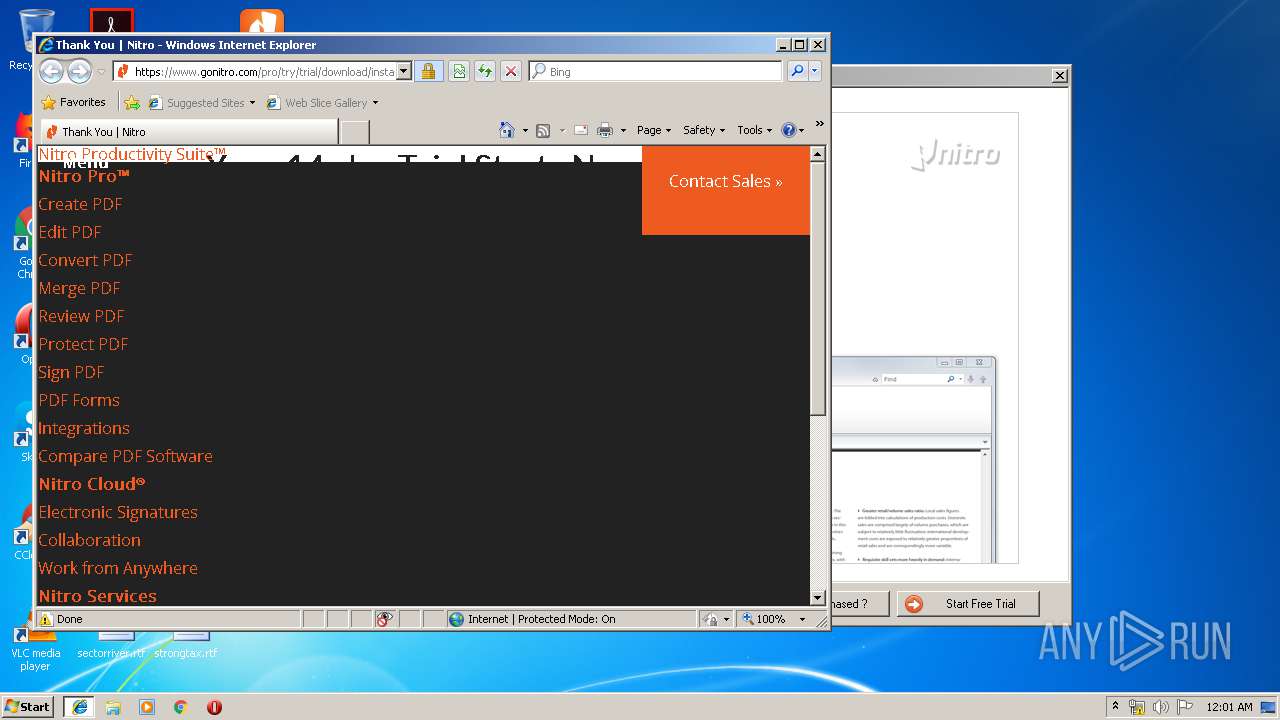Expand the Web Slice Gallery dropdown
Viewport: 1280px width, 720px height.
coord(375,103)
